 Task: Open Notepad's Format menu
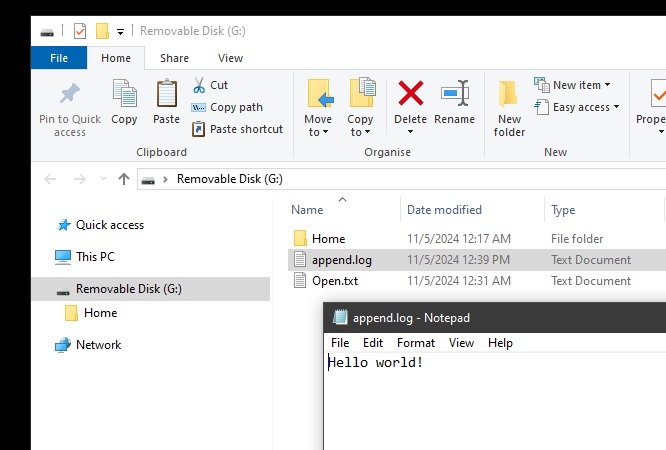pyautogui.click(x=416, y=343)
